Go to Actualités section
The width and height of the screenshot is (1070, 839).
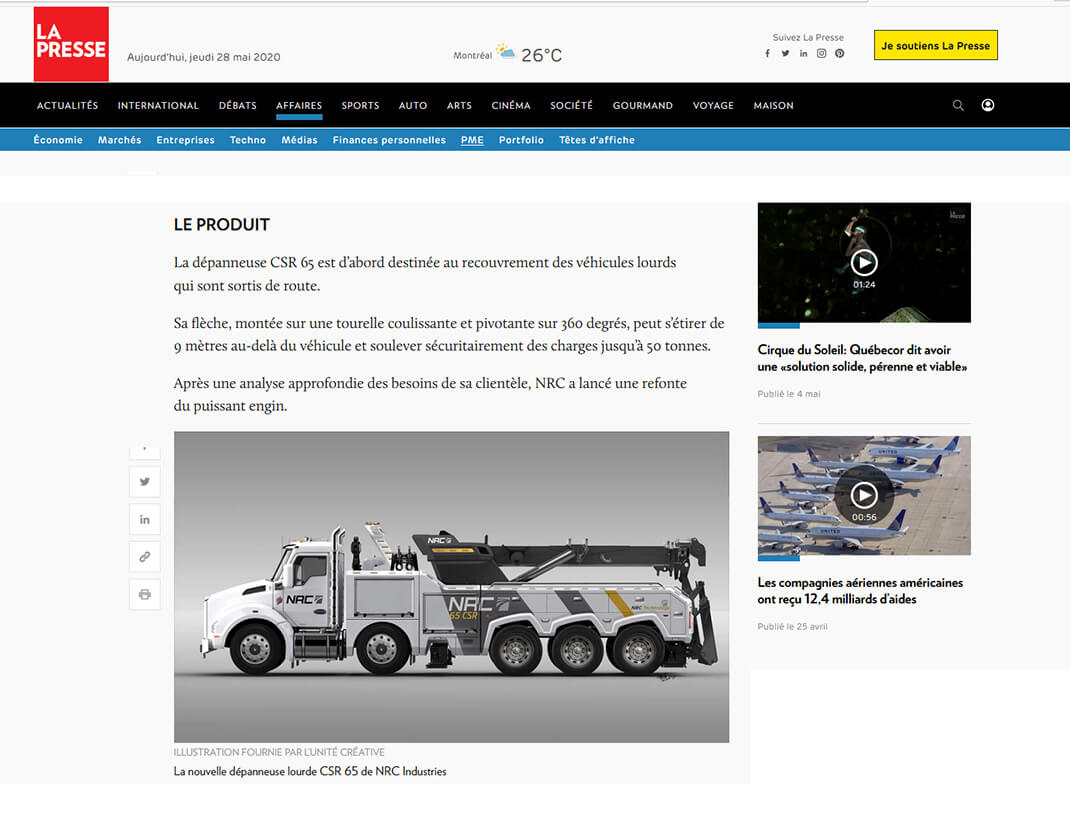[x=68, y=106]
